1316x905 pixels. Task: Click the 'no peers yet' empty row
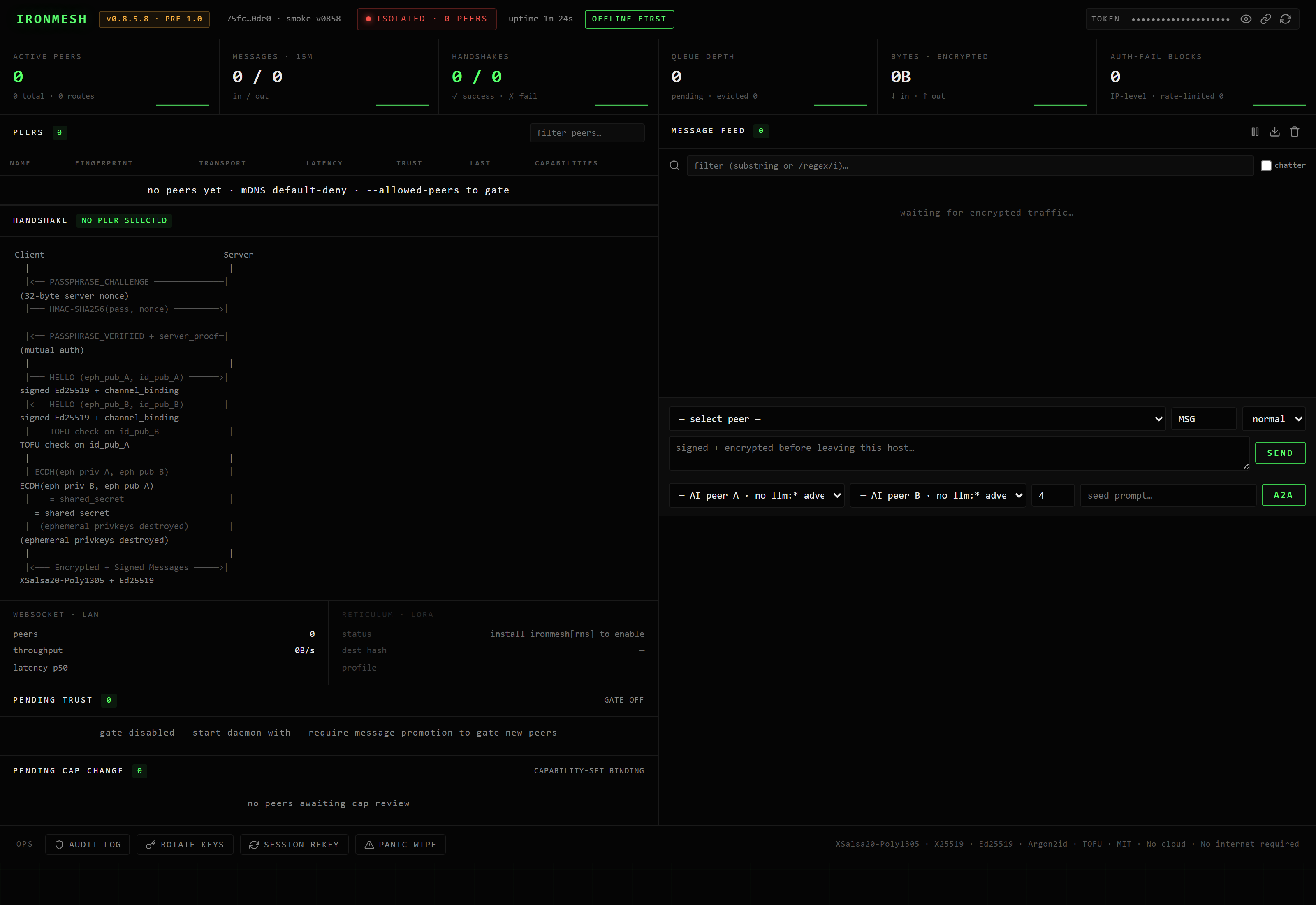(329, 190)
